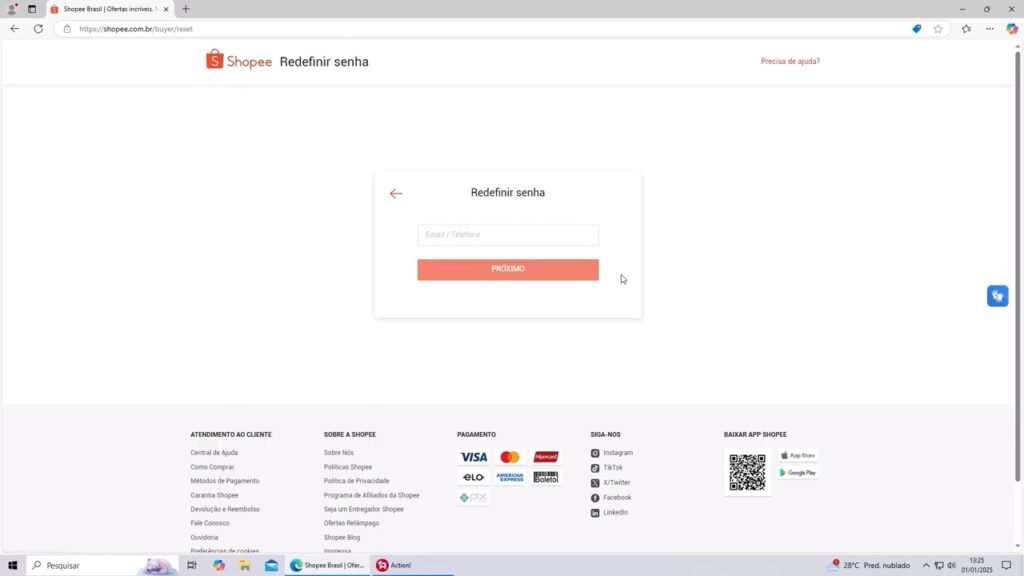1024x576 pixels.
Task: Open the X/Twitter social link
Action: pos(611,483)
